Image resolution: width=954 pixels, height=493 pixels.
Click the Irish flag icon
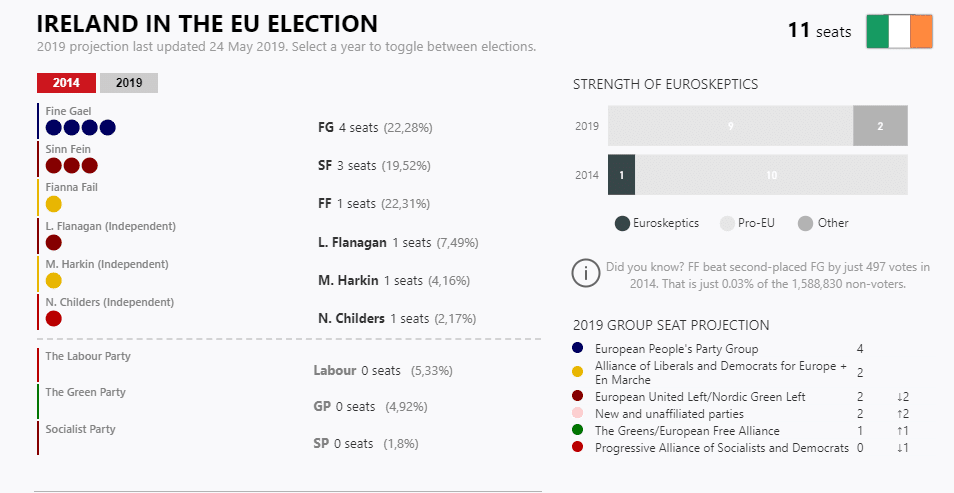[899, 31]
